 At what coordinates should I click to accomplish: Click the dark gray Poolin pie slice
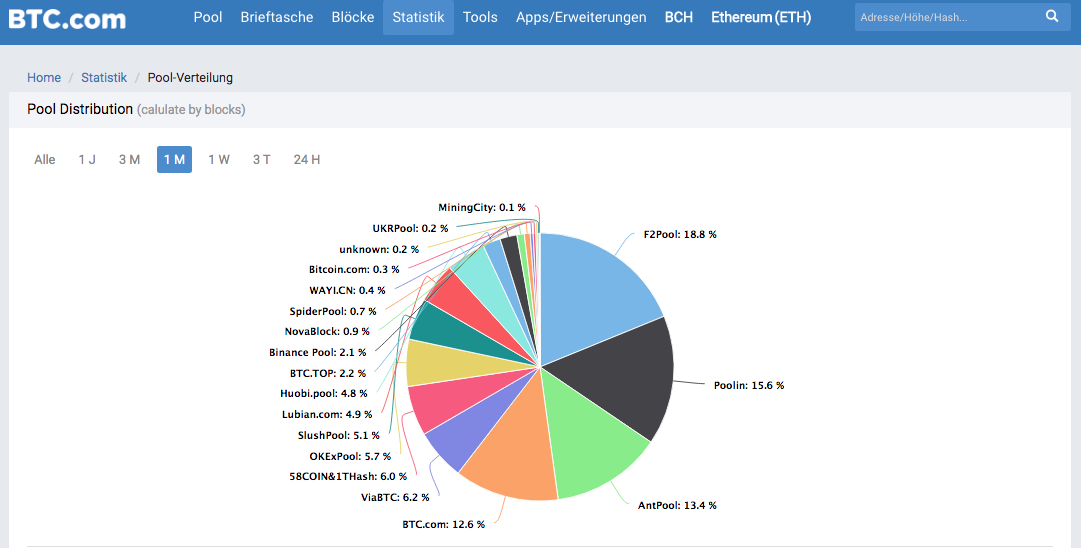click(617, 376)
